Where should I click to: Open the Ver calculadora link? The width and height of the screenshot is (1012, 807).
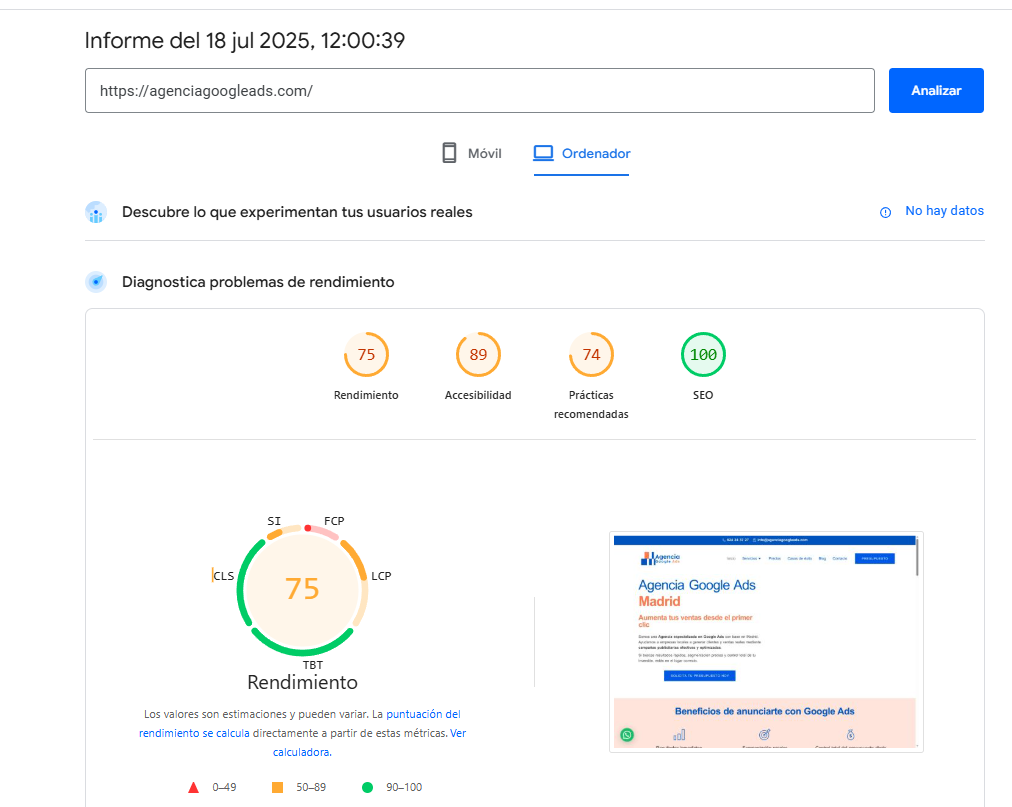(301, 751)
